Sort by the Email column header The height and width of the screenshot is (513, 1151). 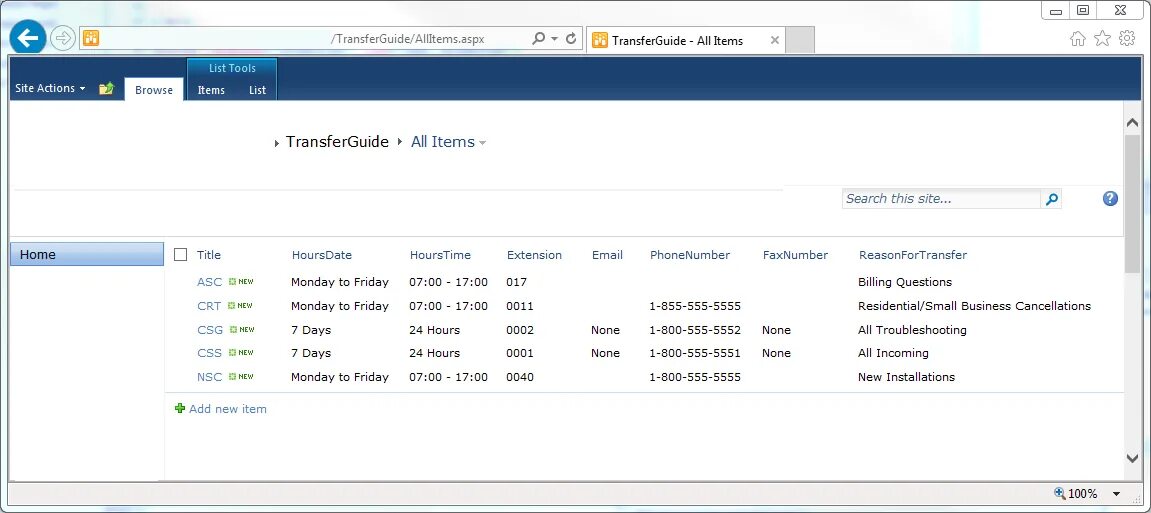[x=607, y=255]
